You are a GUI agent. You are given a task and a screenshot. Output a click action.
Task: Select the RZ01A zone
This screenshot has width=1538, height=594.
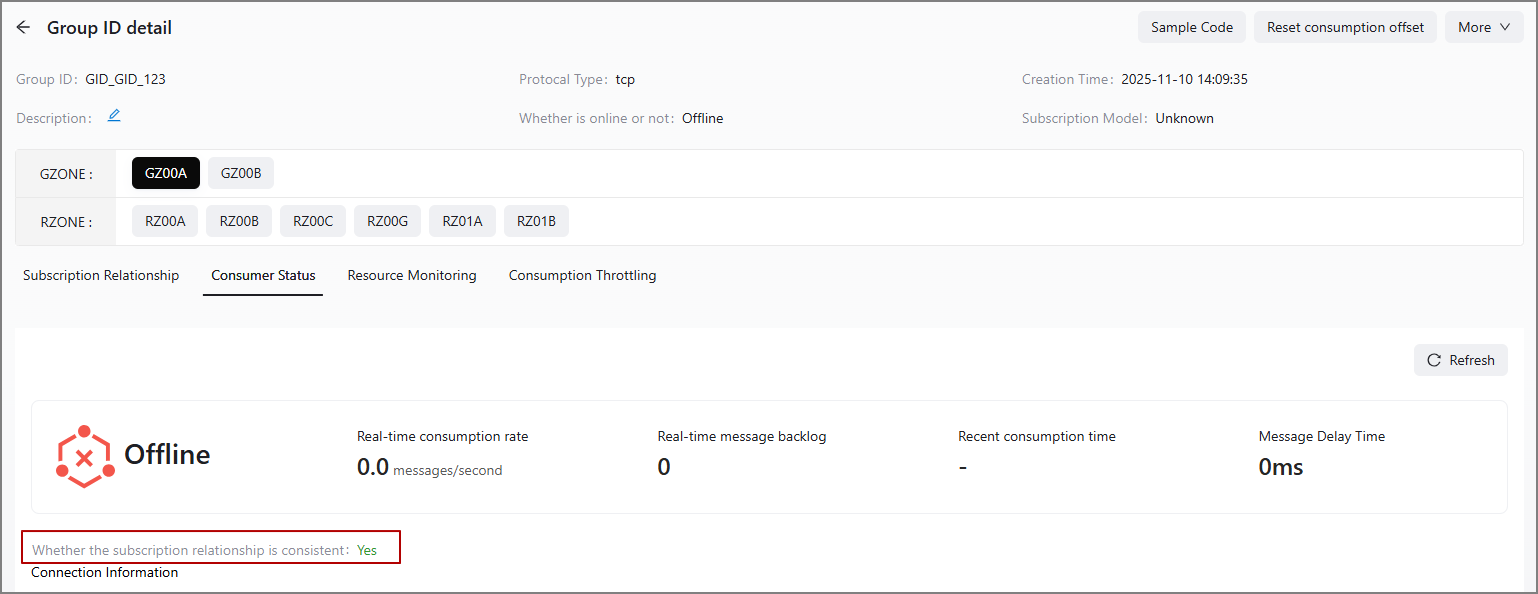click(462, 221)
